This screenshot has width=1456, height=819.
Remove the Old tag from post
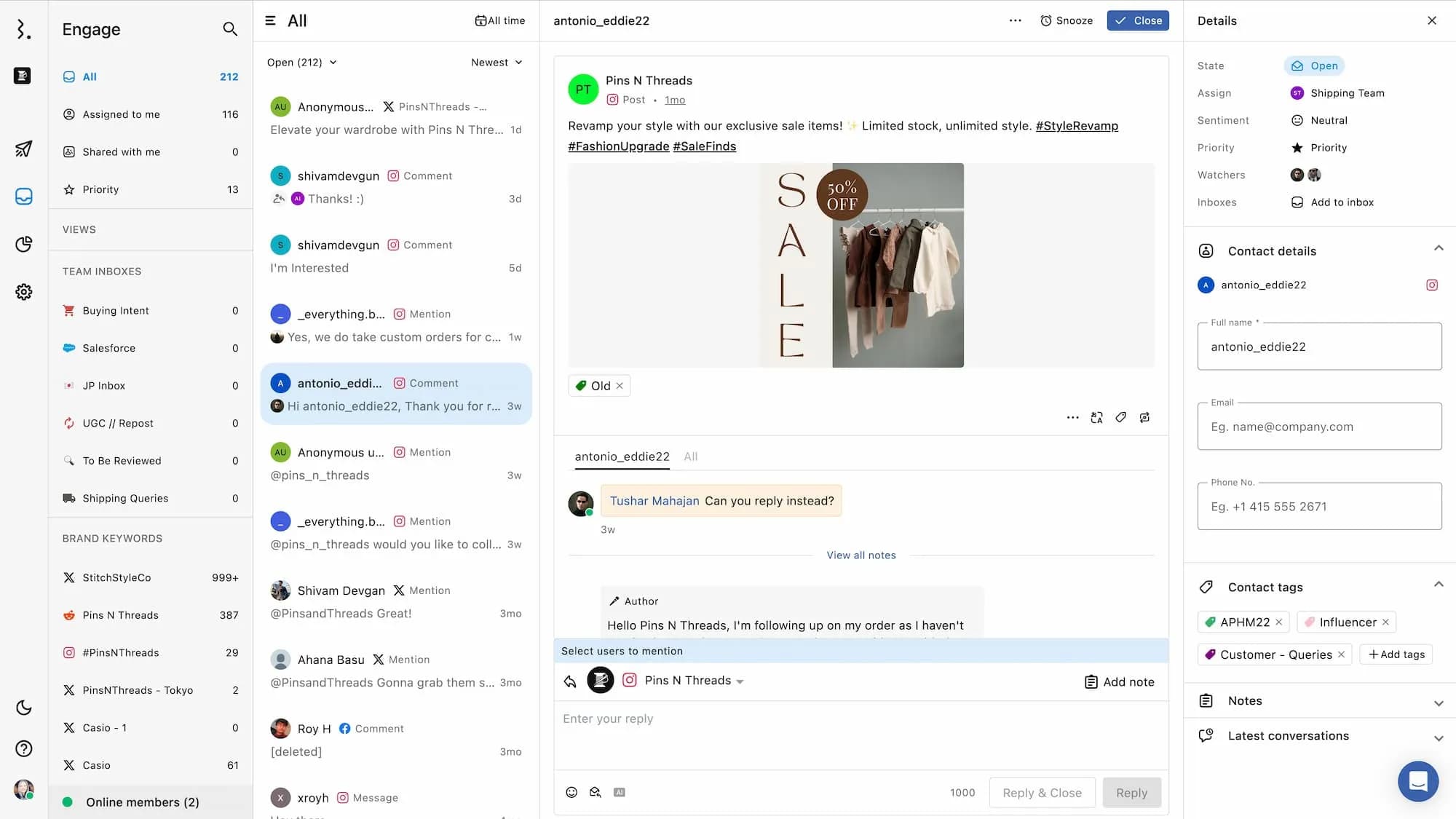[620, 386]
